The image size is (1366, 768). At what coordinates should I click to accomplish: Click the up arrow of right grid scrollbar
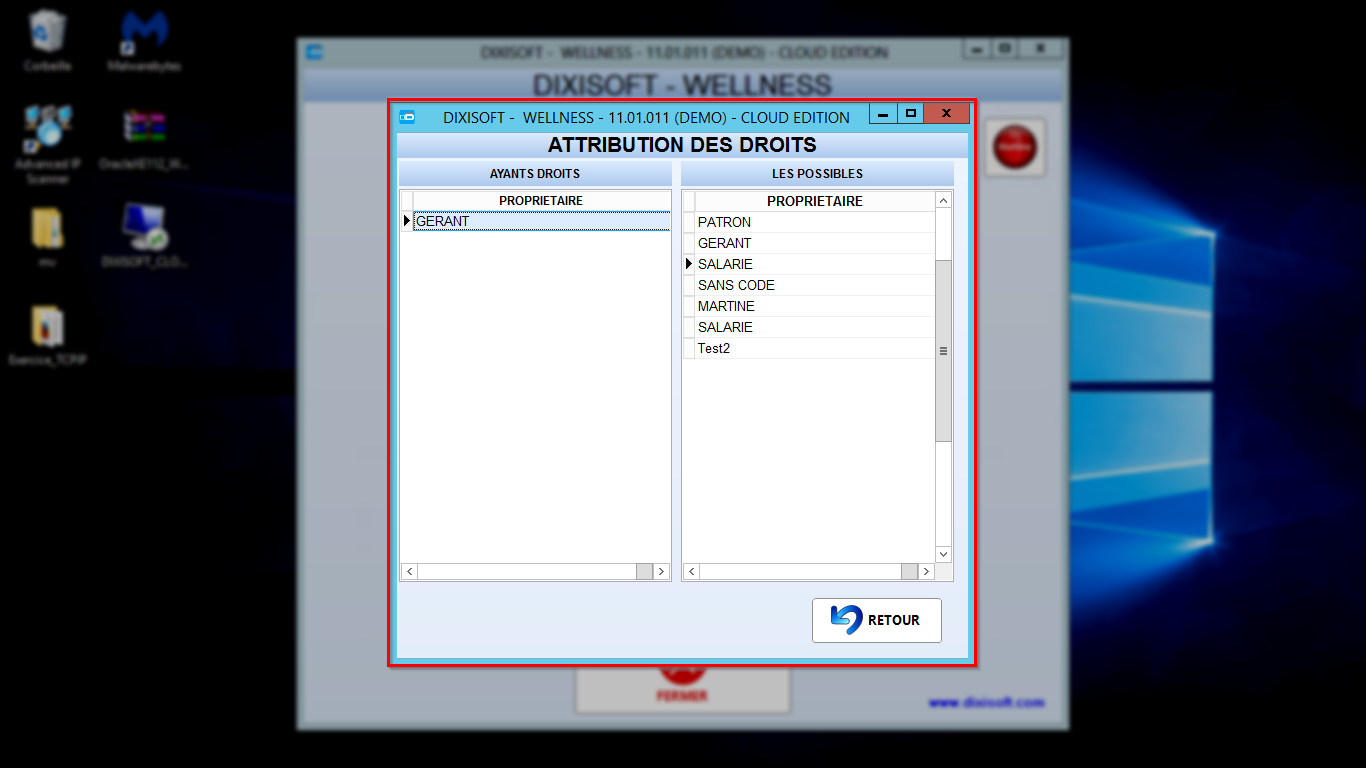(x=943, y=201)
